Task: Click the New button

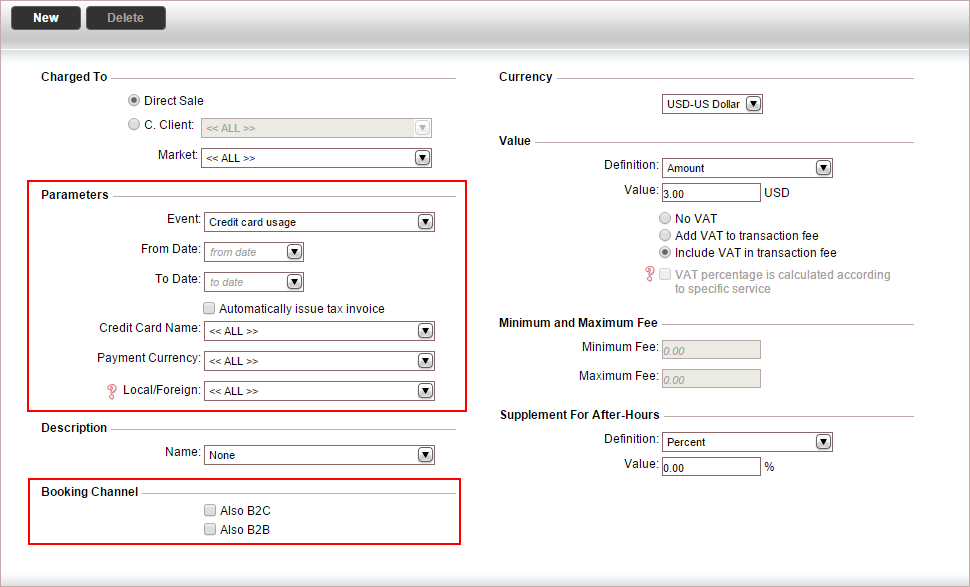Action: click(x=46, y=18)
